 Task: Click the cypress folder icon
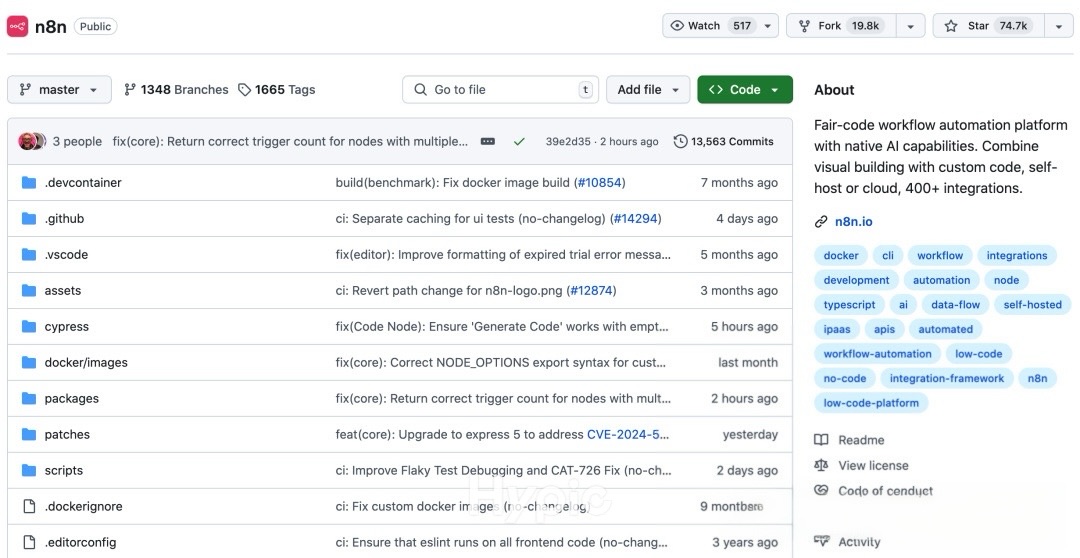[28, 327]
